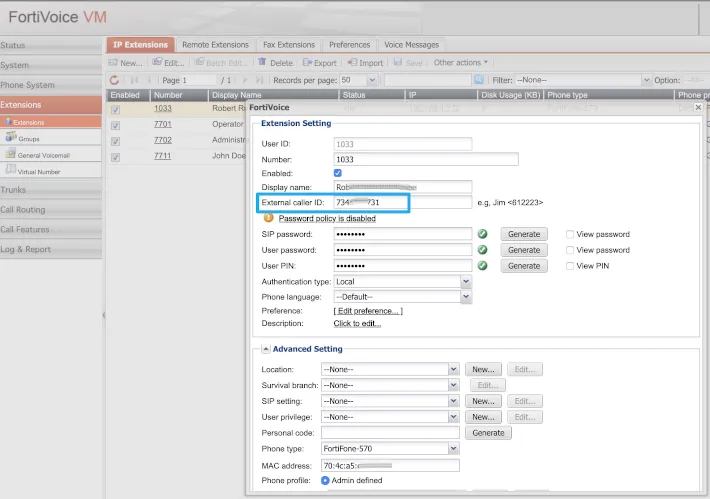Generate a new User password
Image resolution: width=710 pixels, height=499 pixels.
[524, 250]
